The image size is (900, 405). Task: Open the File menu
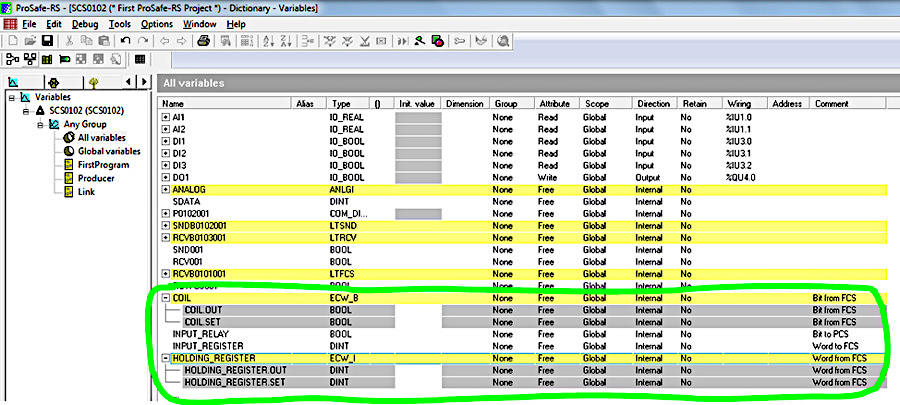[x=29, y=24]
